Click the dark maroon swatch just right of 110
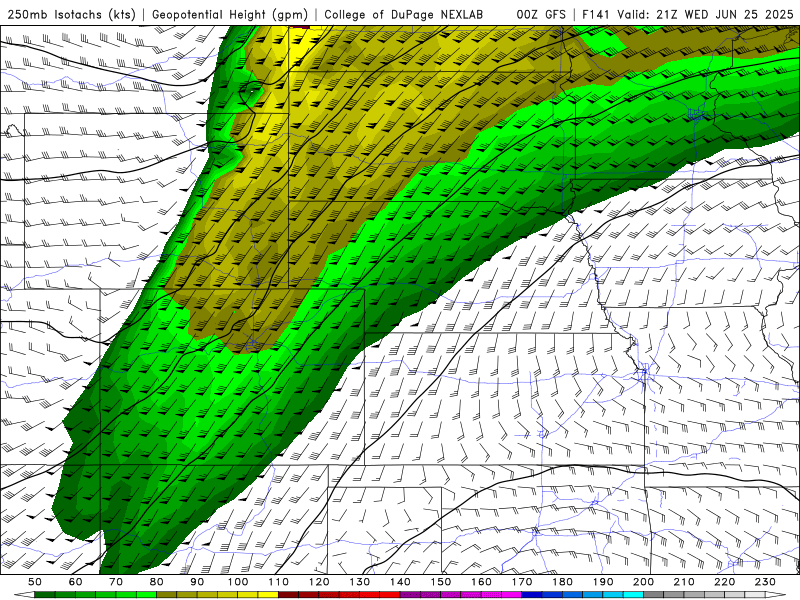Image resolution: width=800 pixels, height=600 pixels. [x=288, y=595]
